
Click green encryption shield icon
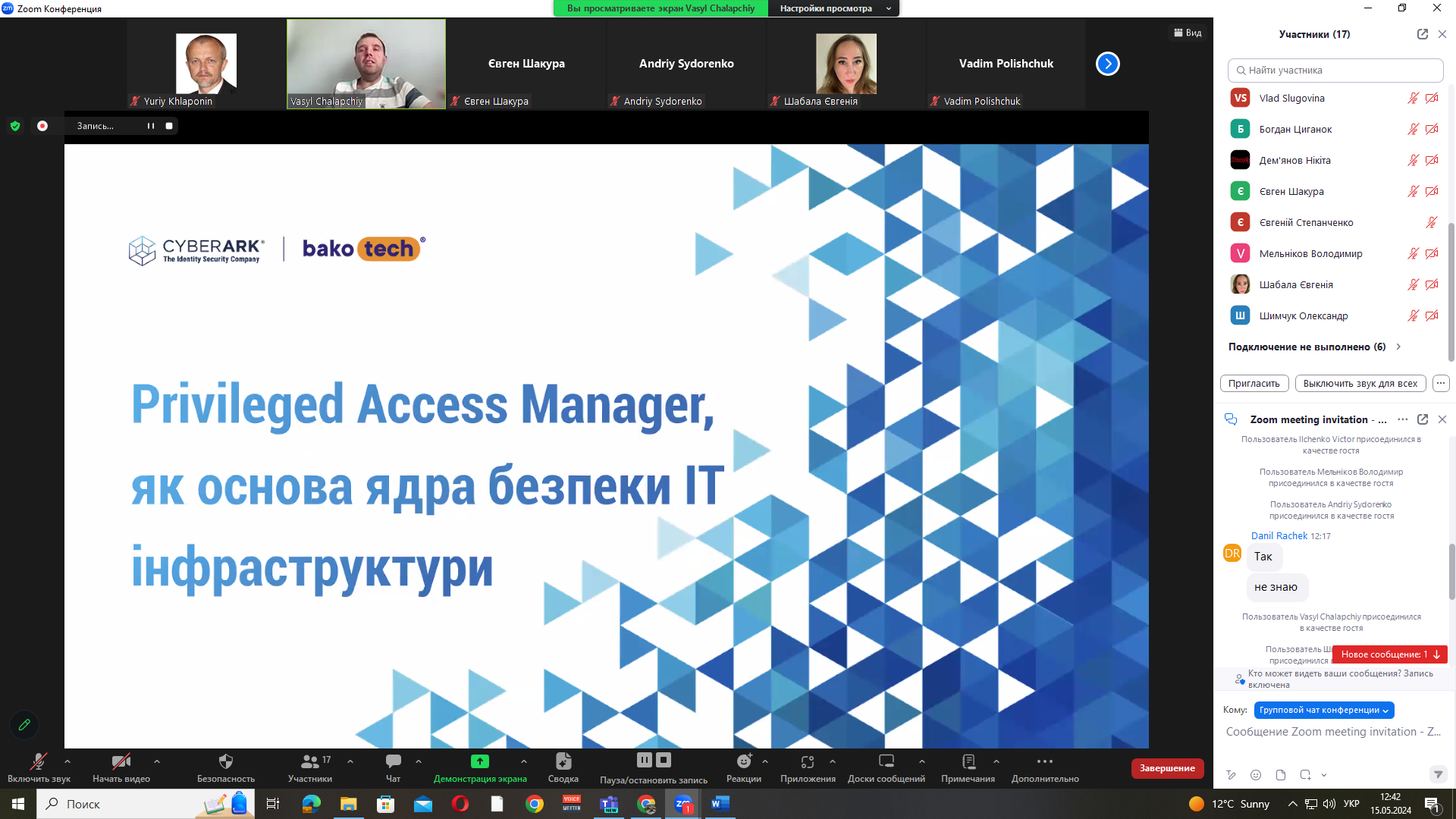(x=15, y=126)
